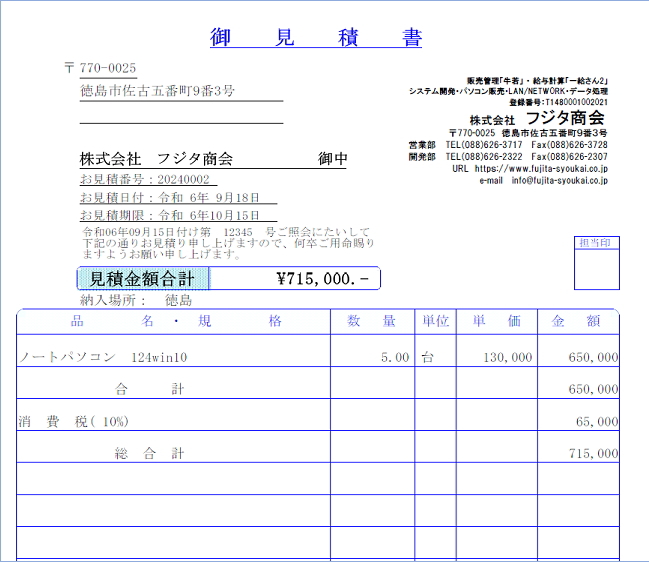Click Fax(088)626-3728 number
This screenshot has width=649, height=562.
coord(570,145)
